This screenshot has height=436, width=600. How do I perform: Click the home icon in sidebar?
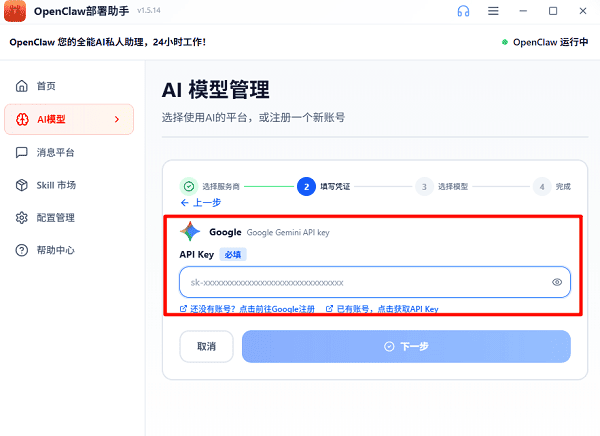(x=22, y=86)
